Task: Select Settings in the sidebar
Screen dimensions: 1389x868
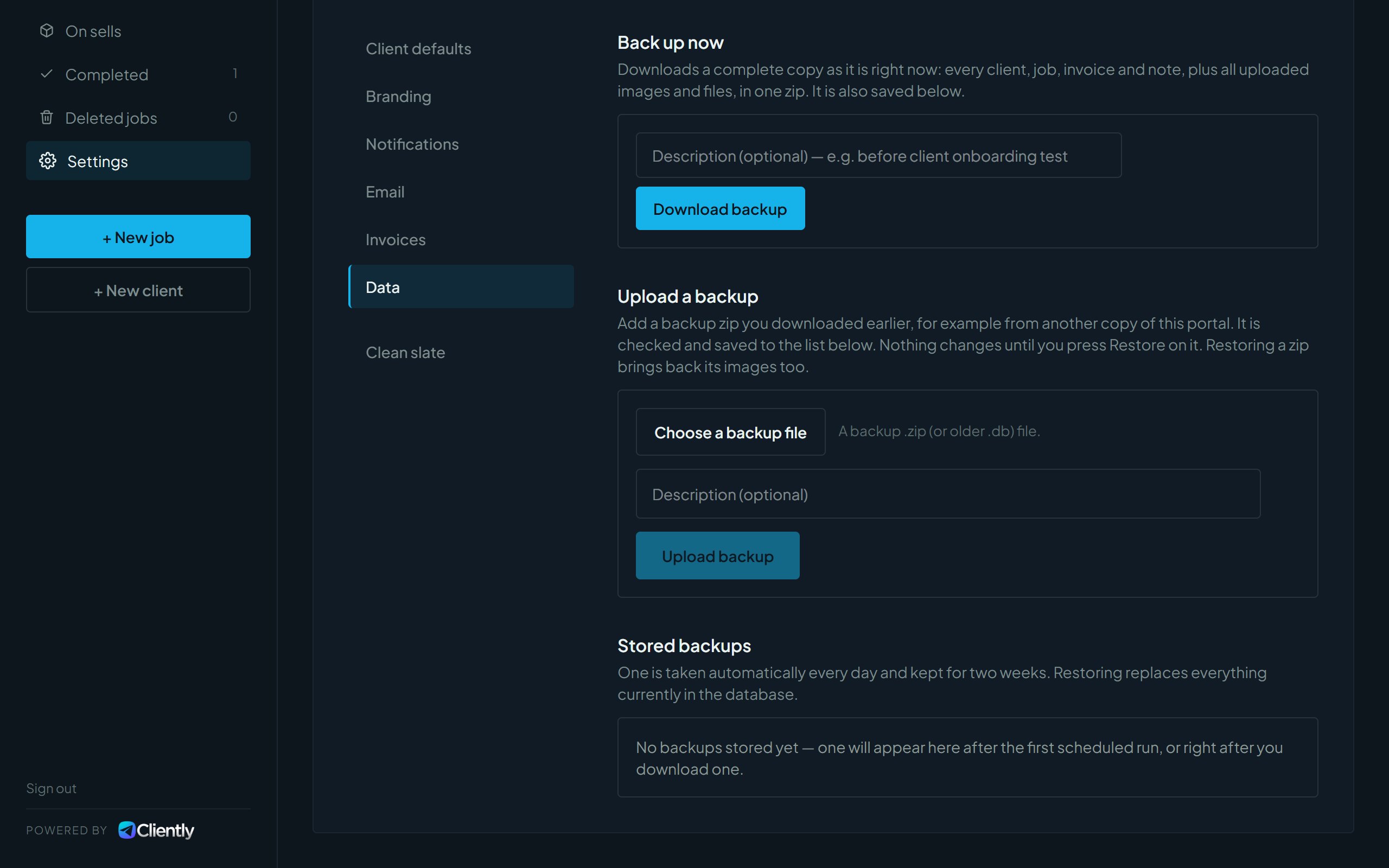Action: tap(138, 161)
